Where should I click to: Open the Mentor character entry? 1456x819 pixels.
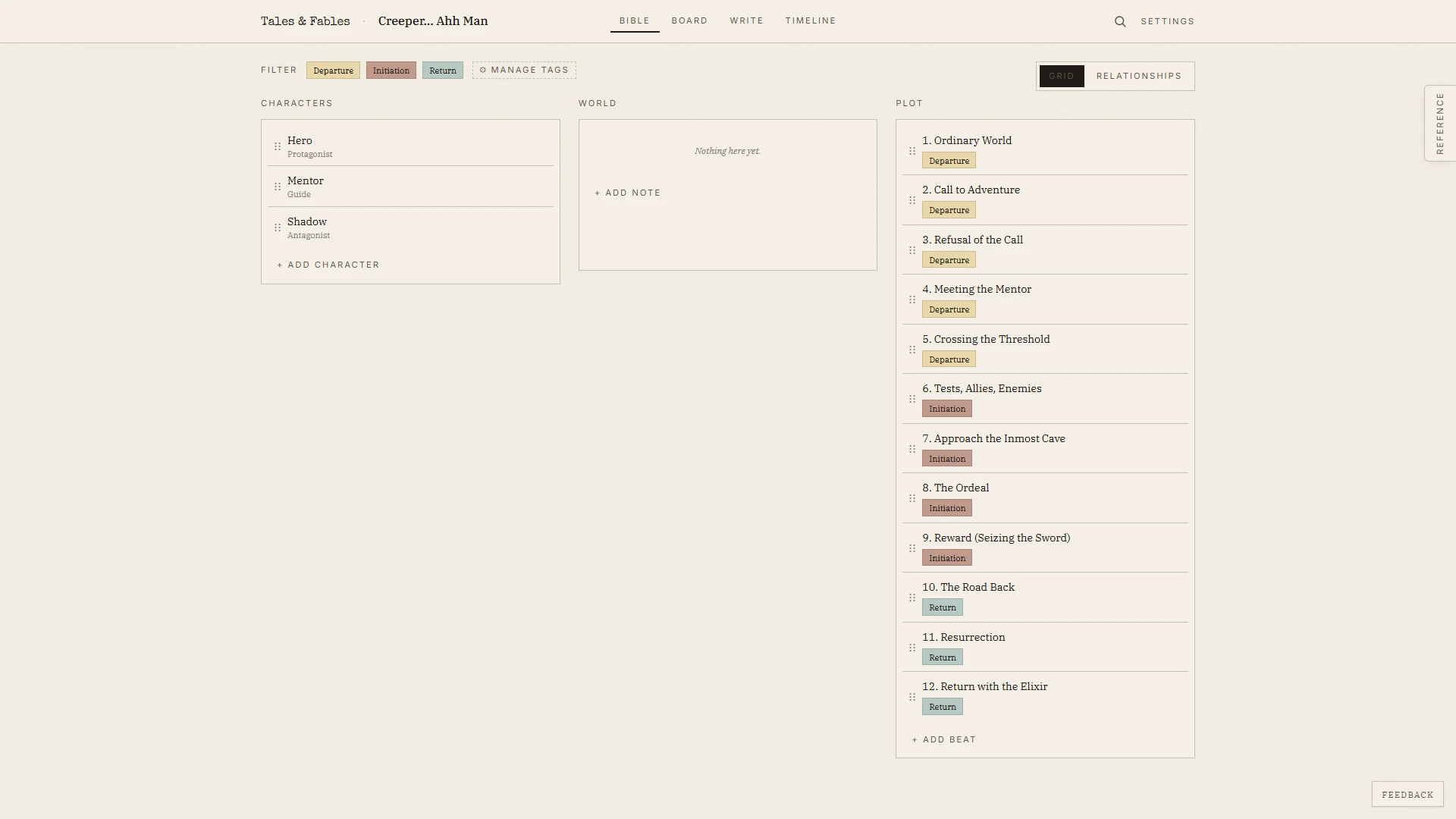click(x=410, y=187)
